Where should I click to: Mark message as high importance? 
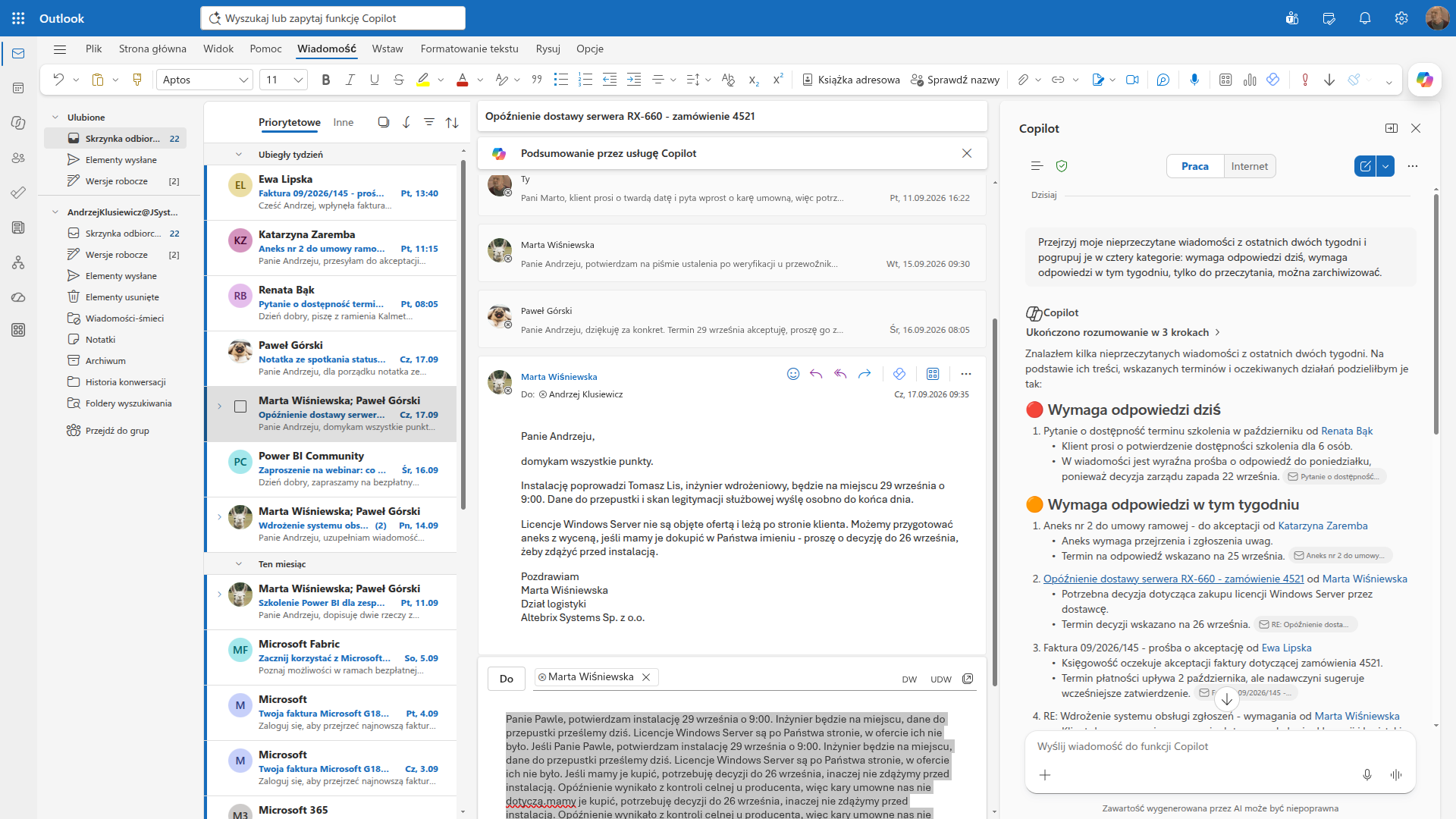tap(1305, 80)
